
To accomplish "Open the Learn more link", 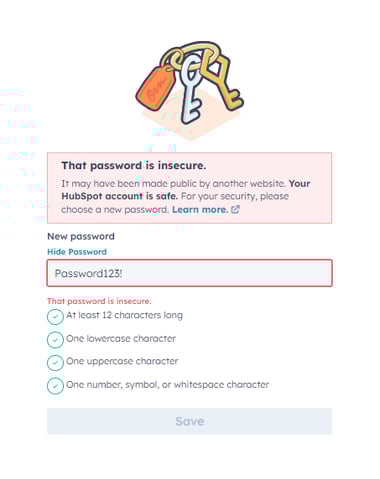I will point(200,210).
